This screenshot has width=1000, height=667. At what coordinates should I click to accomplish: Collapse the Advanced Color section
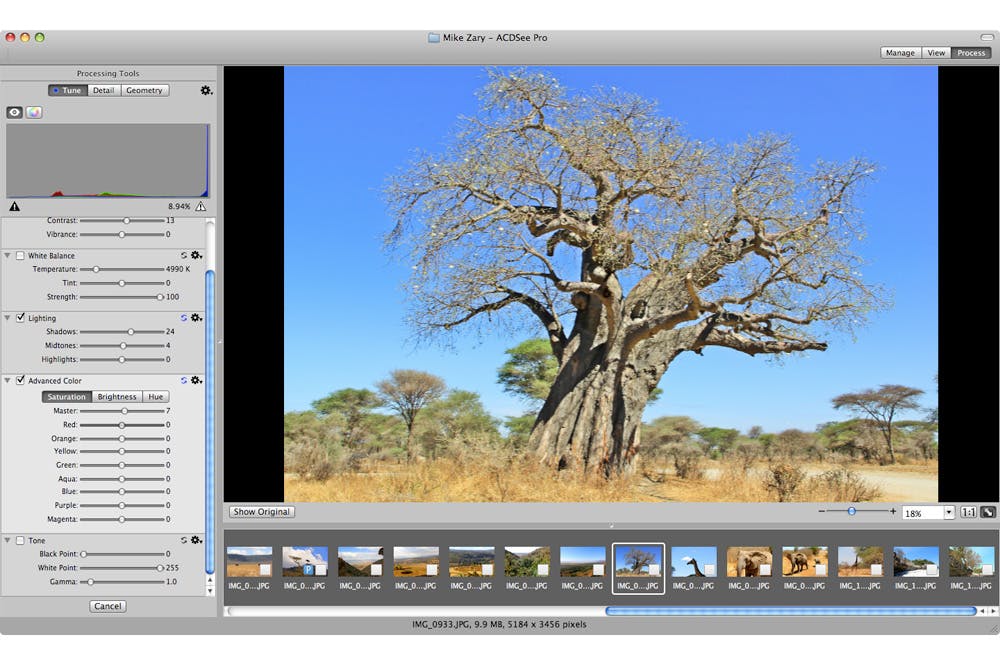pos(7,380)
